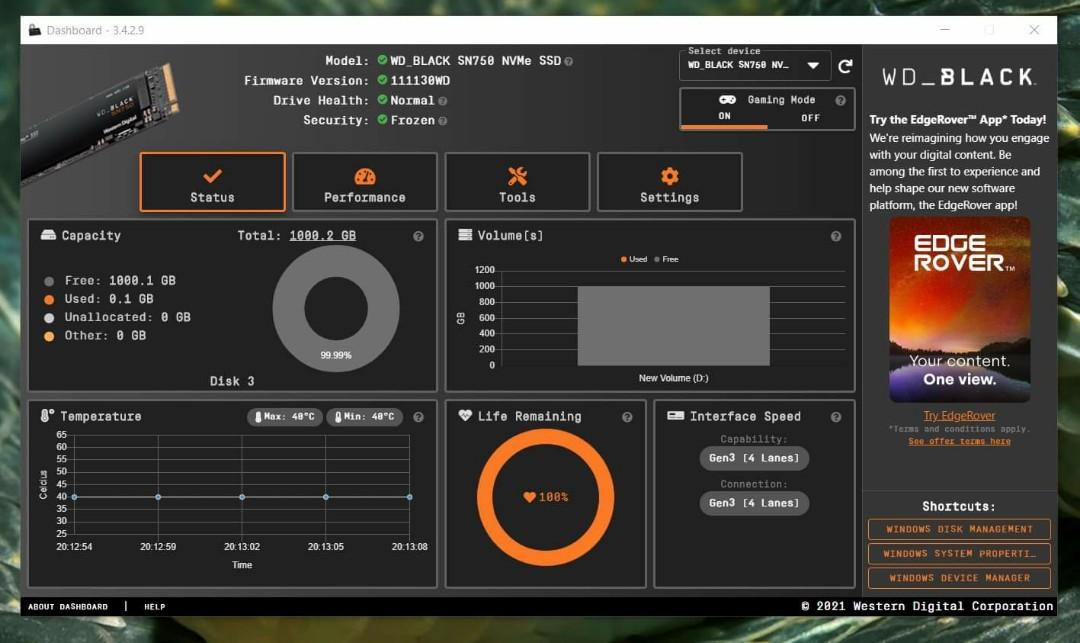
Task: Click the Gaming Mode help icon
Action: coord(840,101)
